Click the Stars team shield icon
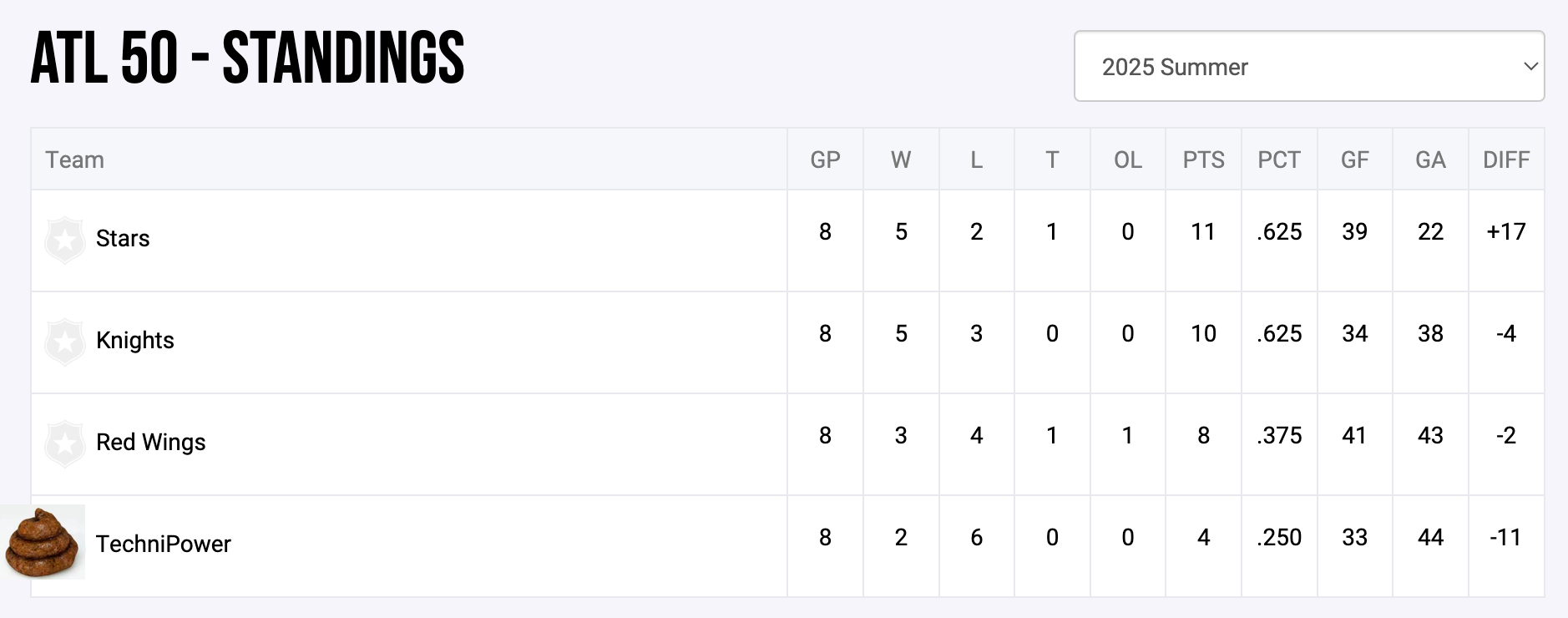The height and width of the screenshot is (618, 1568). pyautogui.click(x=64, y=241)
